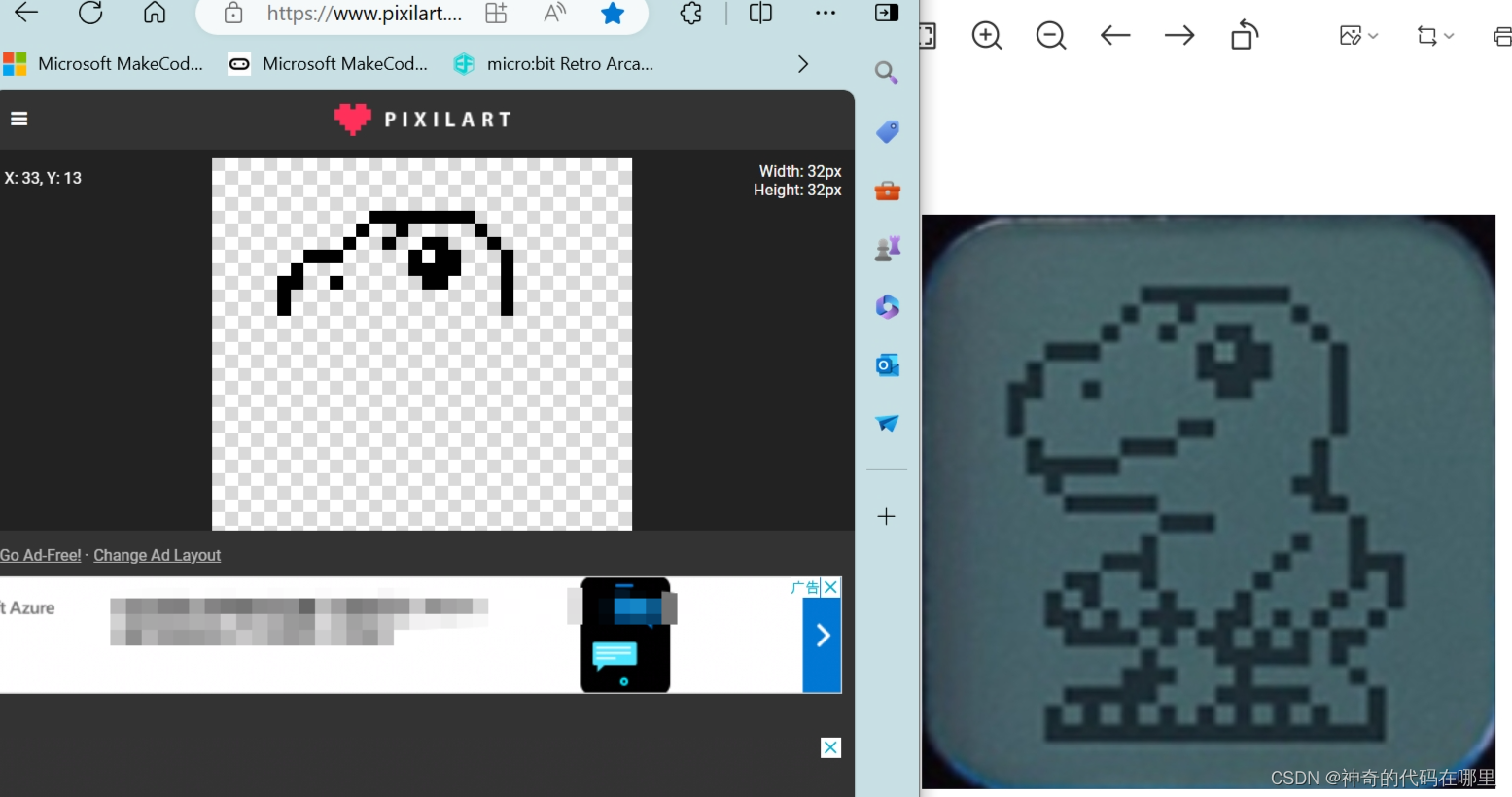Rotate the image in photo viewer

click(x=1245, y=36)
